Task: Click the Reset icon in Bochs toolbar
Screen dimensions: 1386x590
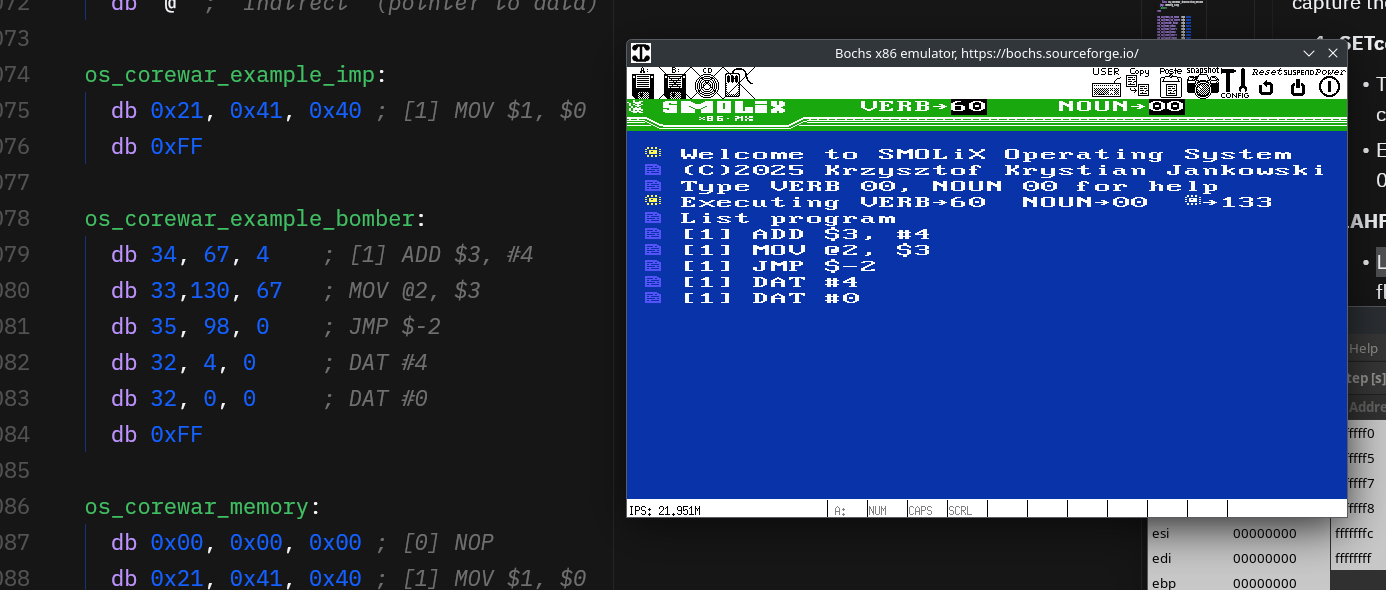Action: point(1267,83)
